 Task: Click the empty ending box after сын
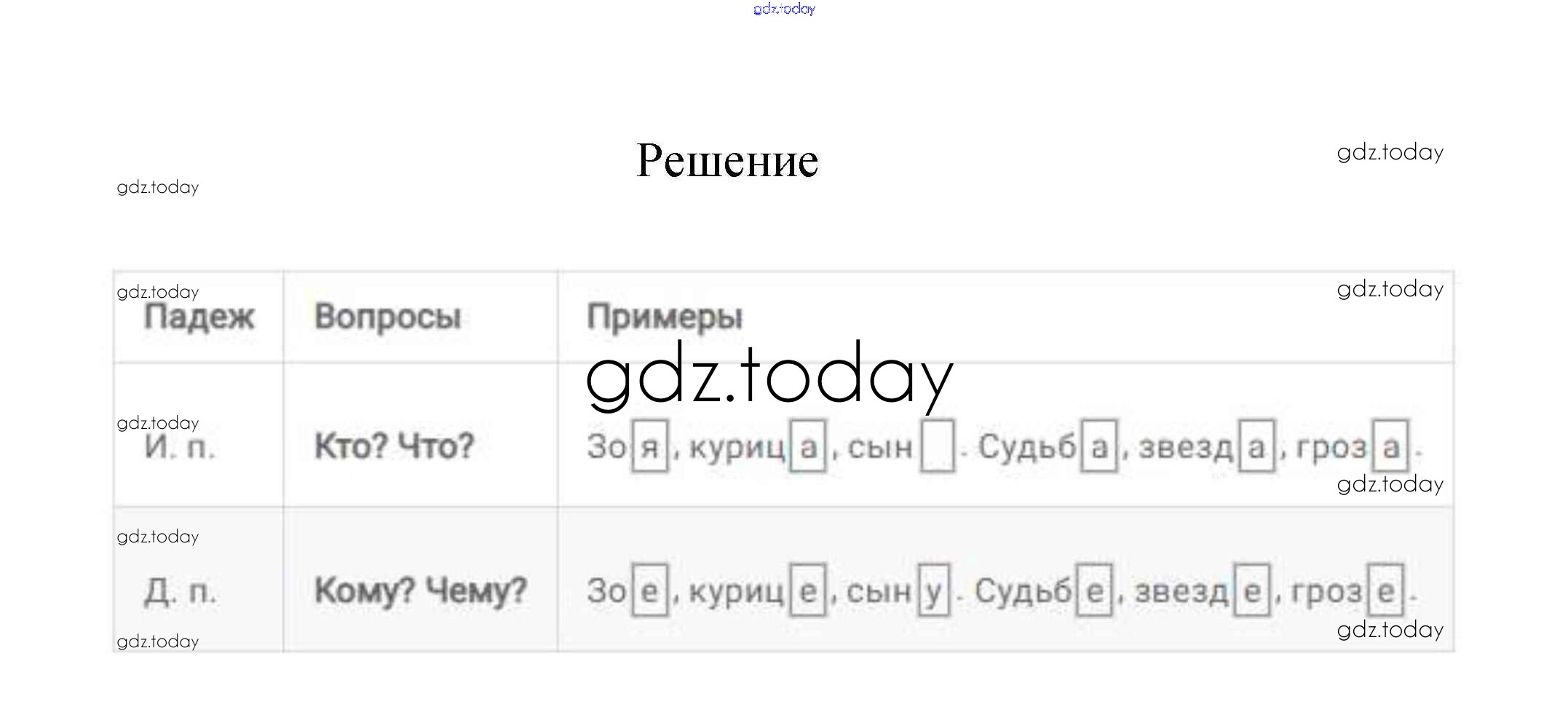pos(938,446)
